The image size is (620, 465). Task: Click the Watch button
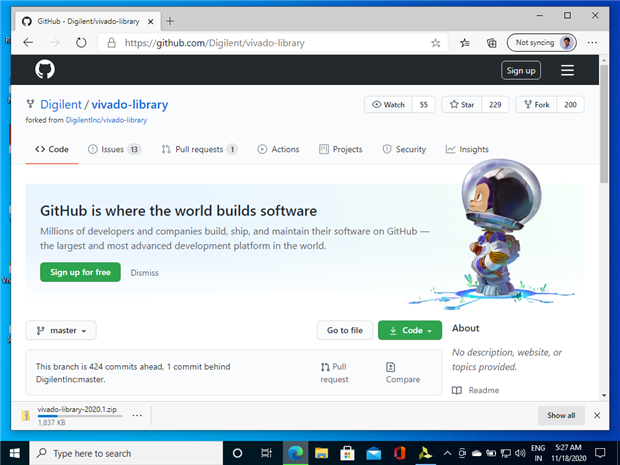pos(388,105)
